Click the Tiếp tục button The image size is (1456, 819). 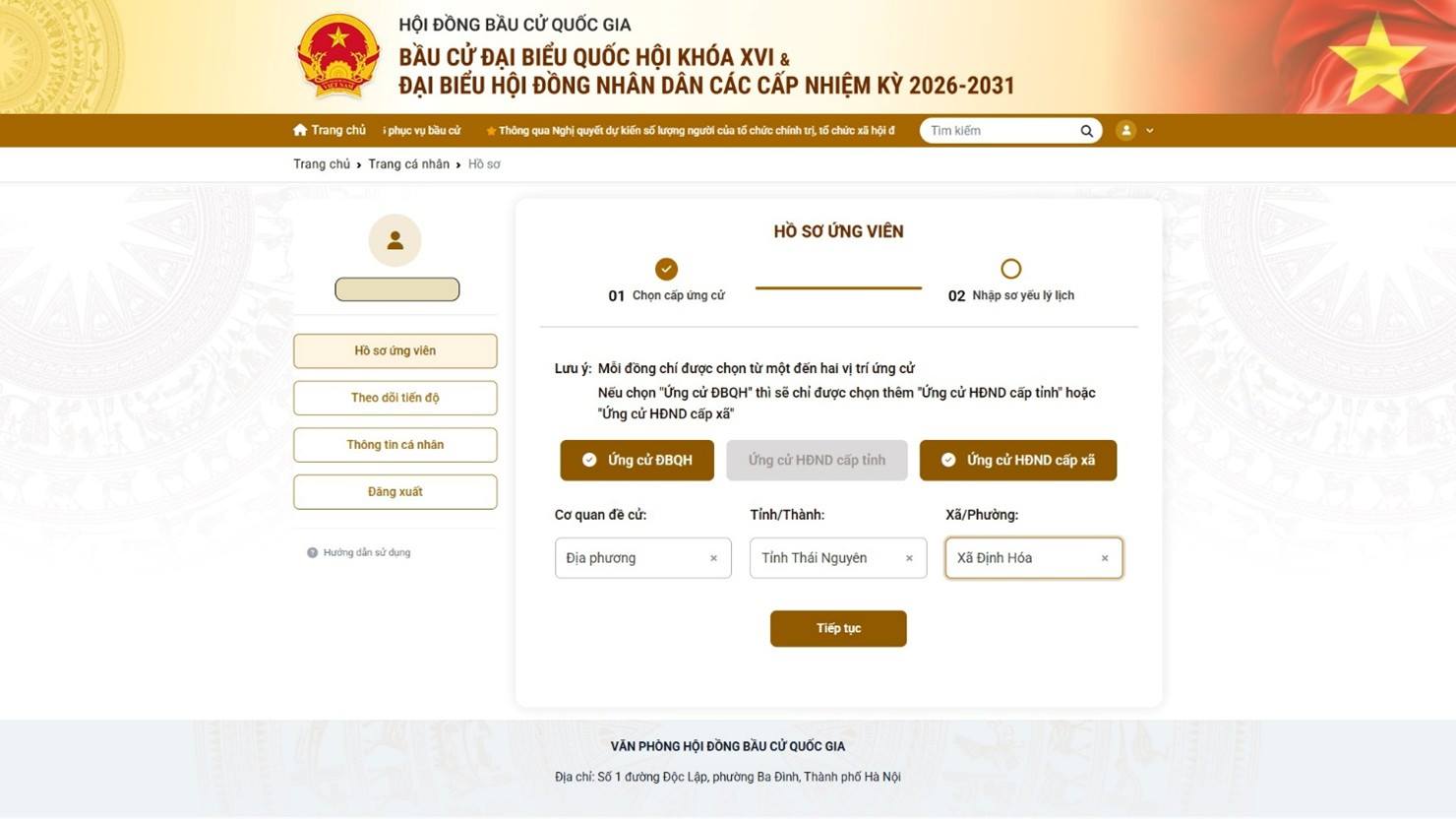838,628
